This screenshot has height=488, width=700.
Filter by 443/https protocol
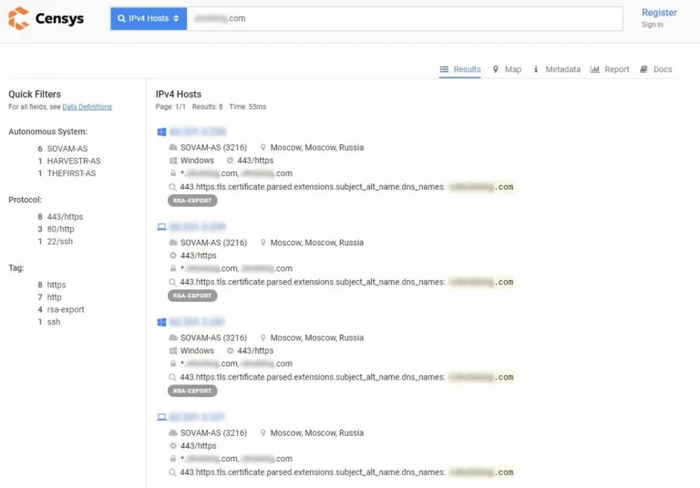(x=65, y=216)
